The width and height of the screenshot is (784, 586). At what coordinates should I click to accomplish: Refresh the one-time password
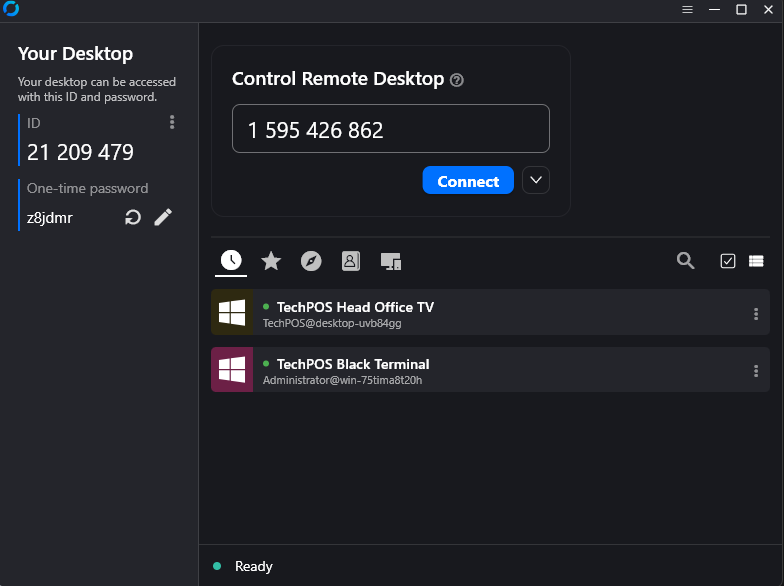click(133, 217)
